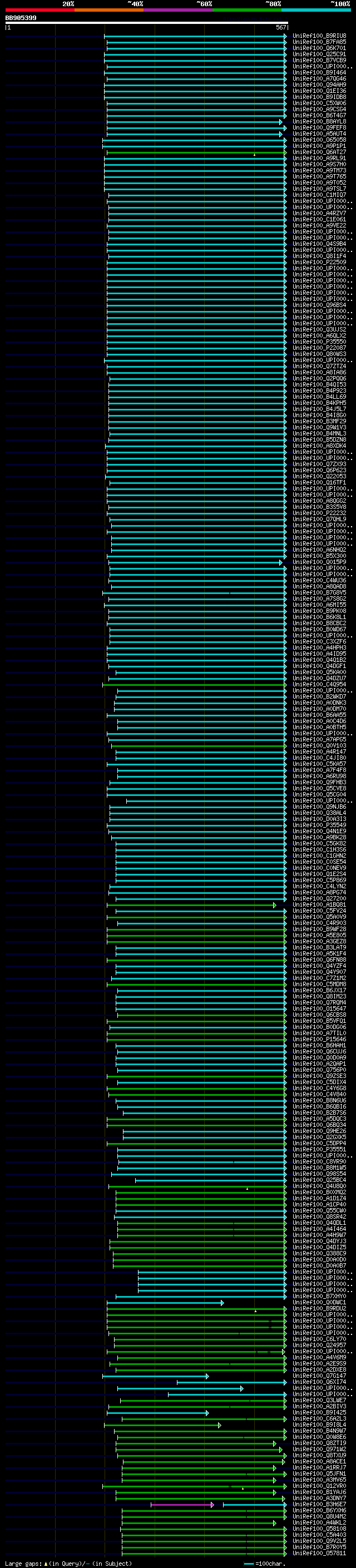The height and width of the screenshot is (1568, 356).
Task: Select hit UniRef100_A9VE22
Action: point(319,225)
